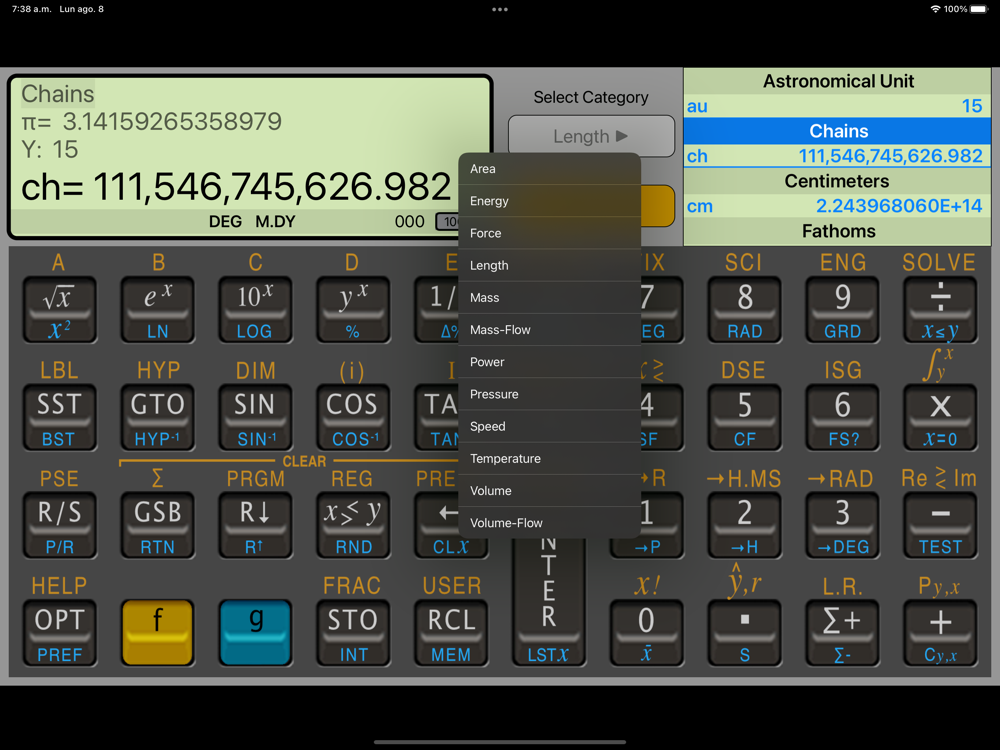Choose Mass from the category list
This screenshot has width=1000, height=750.
[x=549, y=298]
